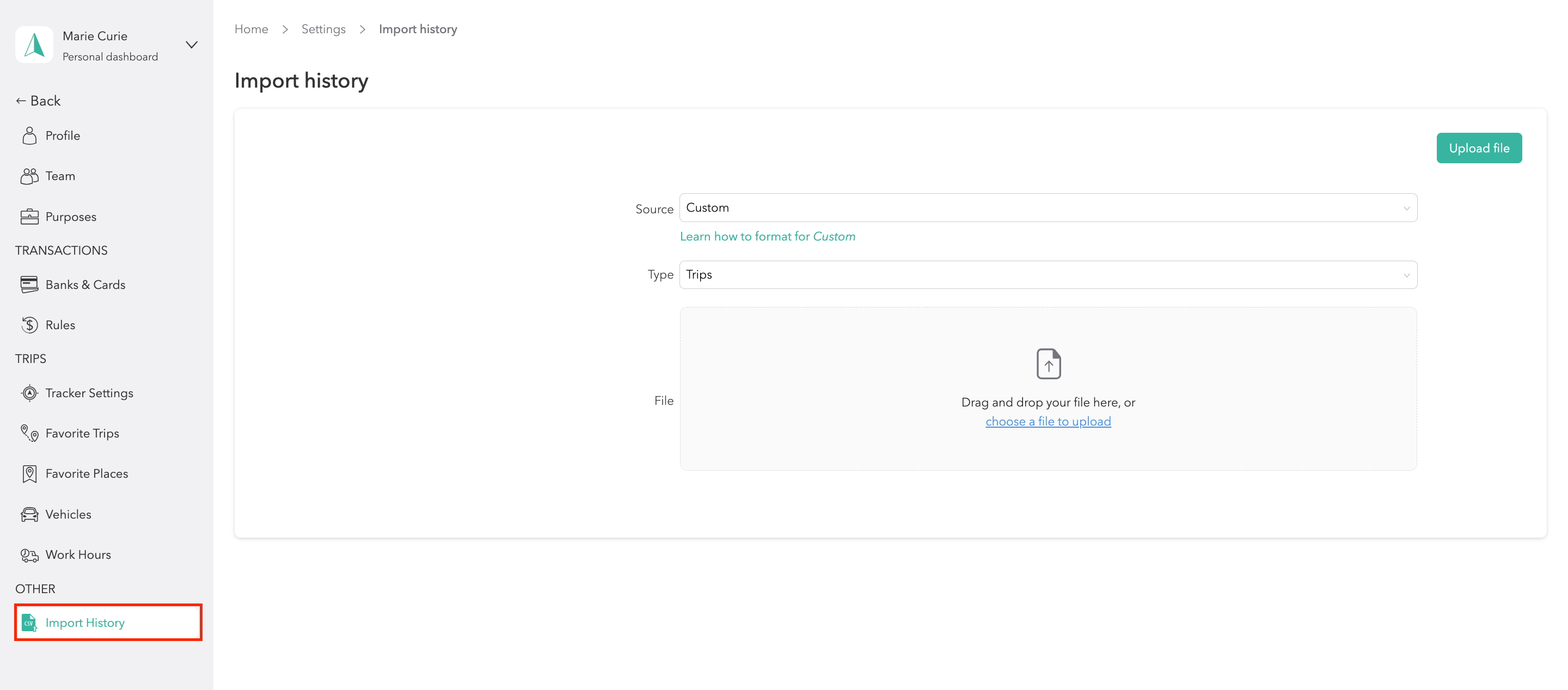The width and height of the screenshot is (1568, 690).
Task: Go to Settings in the breadcrumb
Action: 323,29
